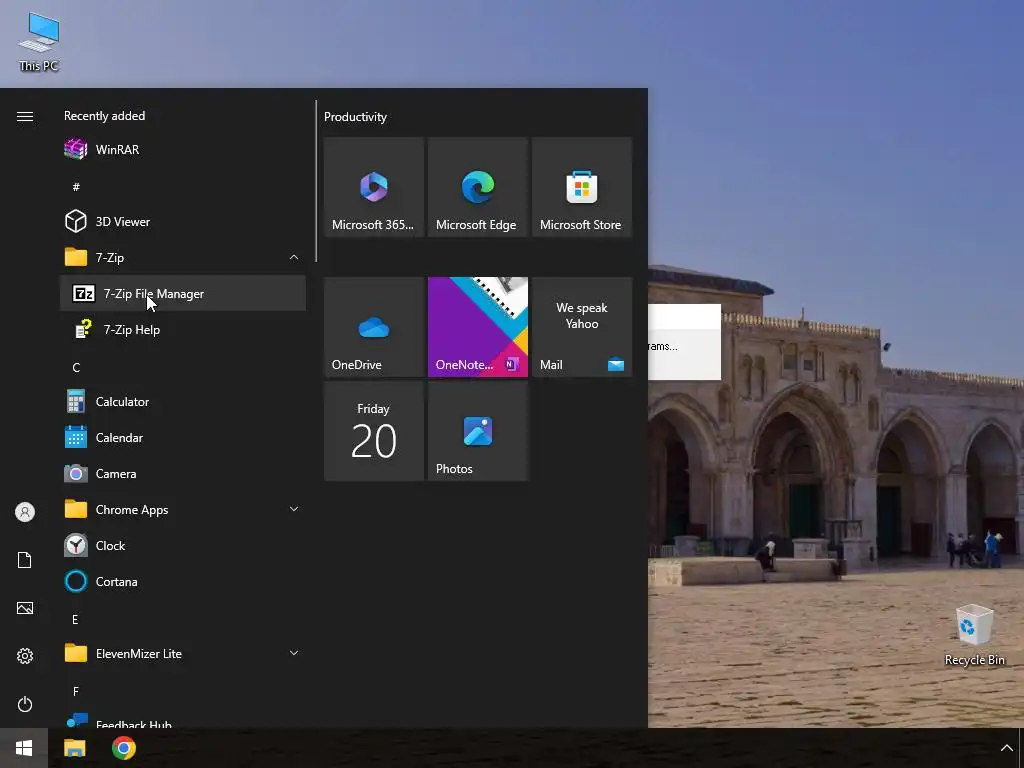Open Settings gear in Start
This screenshot has height=768, width=1024.
click(x=25, y=656)
